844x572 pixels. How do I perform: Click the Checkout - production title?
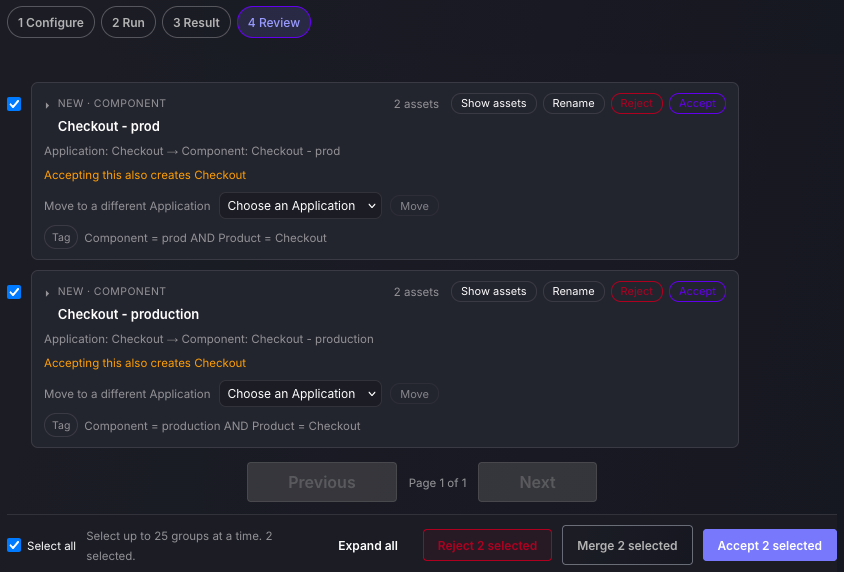(128, 314)
